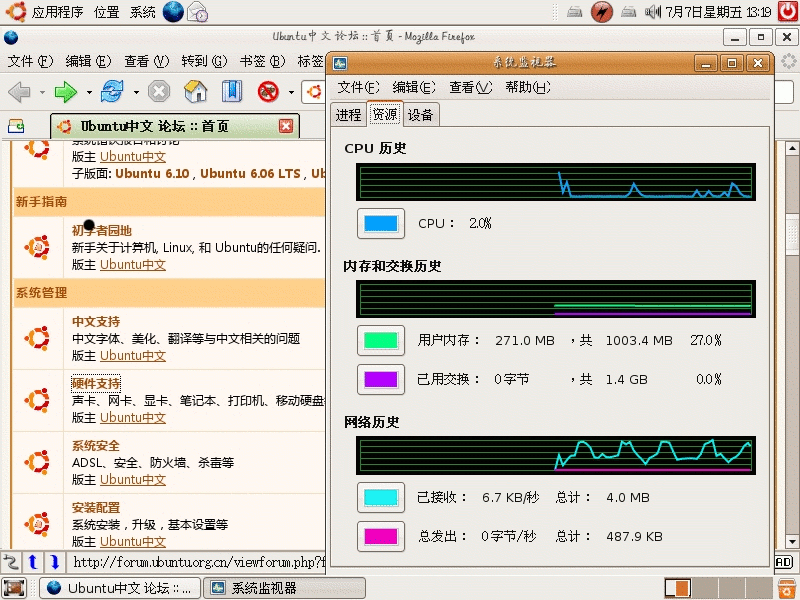
Task: Click forum icon beside 安装配置
Action: 37,524
